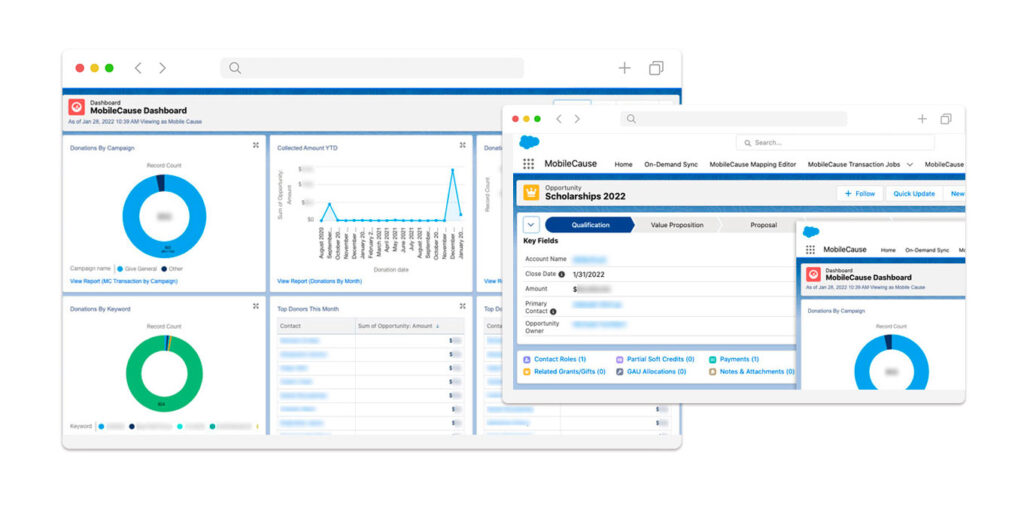Go back in the dashboard browser window
This screenshot has width=1024, height=507.
coord(138,68)
